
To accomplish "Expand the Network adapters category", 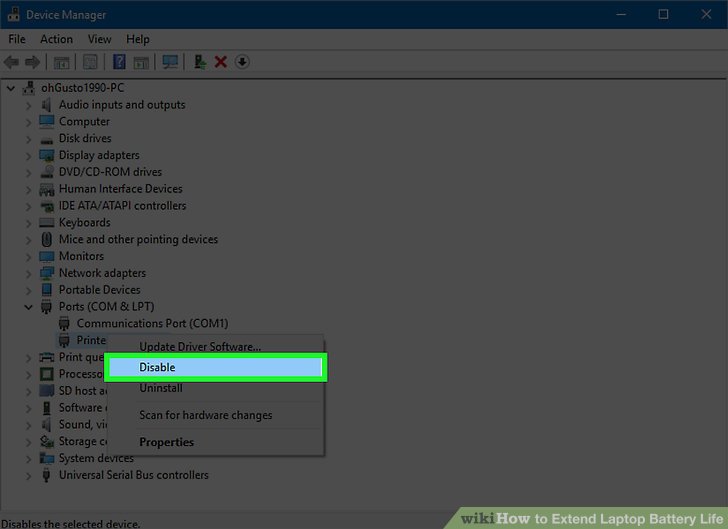I will click(x=28, y=274).
